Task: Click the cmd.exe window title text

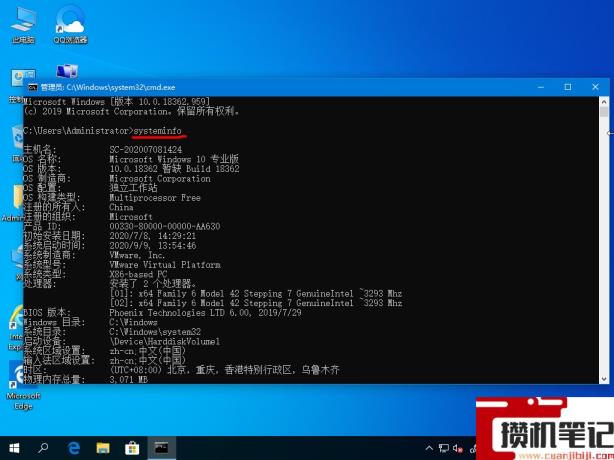Action: pos(108,87)
